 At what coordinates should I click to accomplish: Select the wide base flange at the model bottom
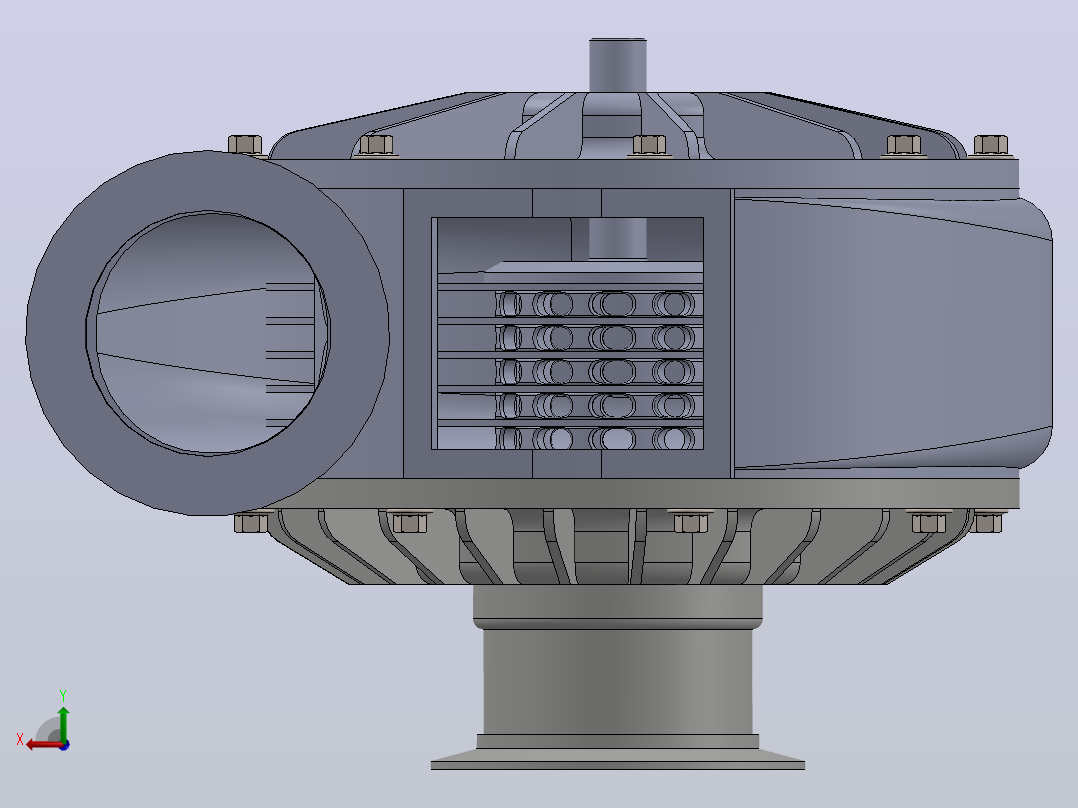pyautogui.click(x=617, y=759)
